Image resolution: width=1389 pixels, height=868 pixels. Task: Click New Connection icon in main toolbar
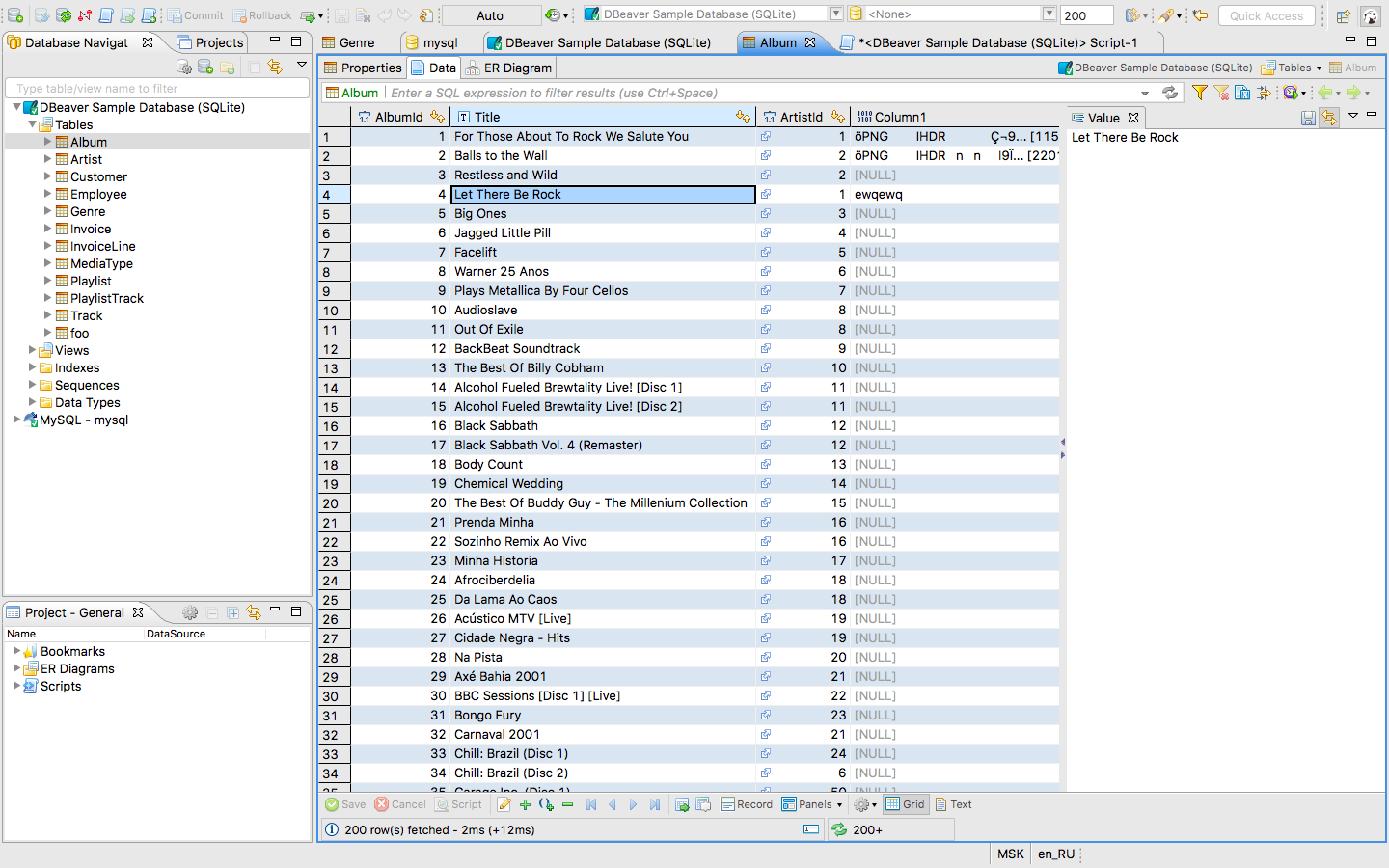(x=14, y=15)
